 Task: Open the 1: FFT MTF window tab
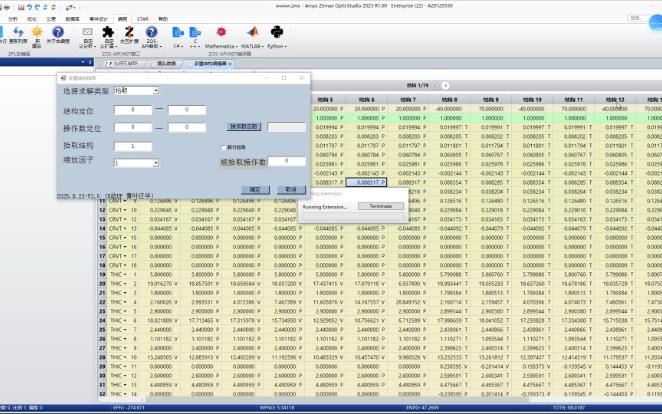pyautogui.click(x=122, y=64)
